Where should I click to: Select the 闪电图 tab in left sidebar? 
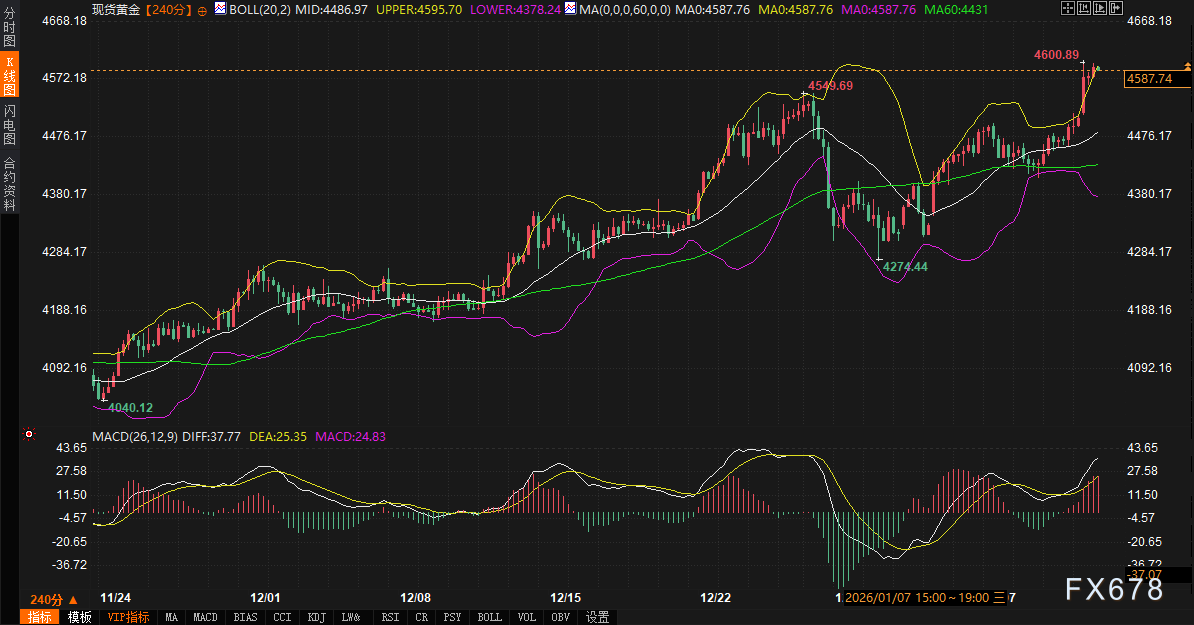(x=10, y=125)
